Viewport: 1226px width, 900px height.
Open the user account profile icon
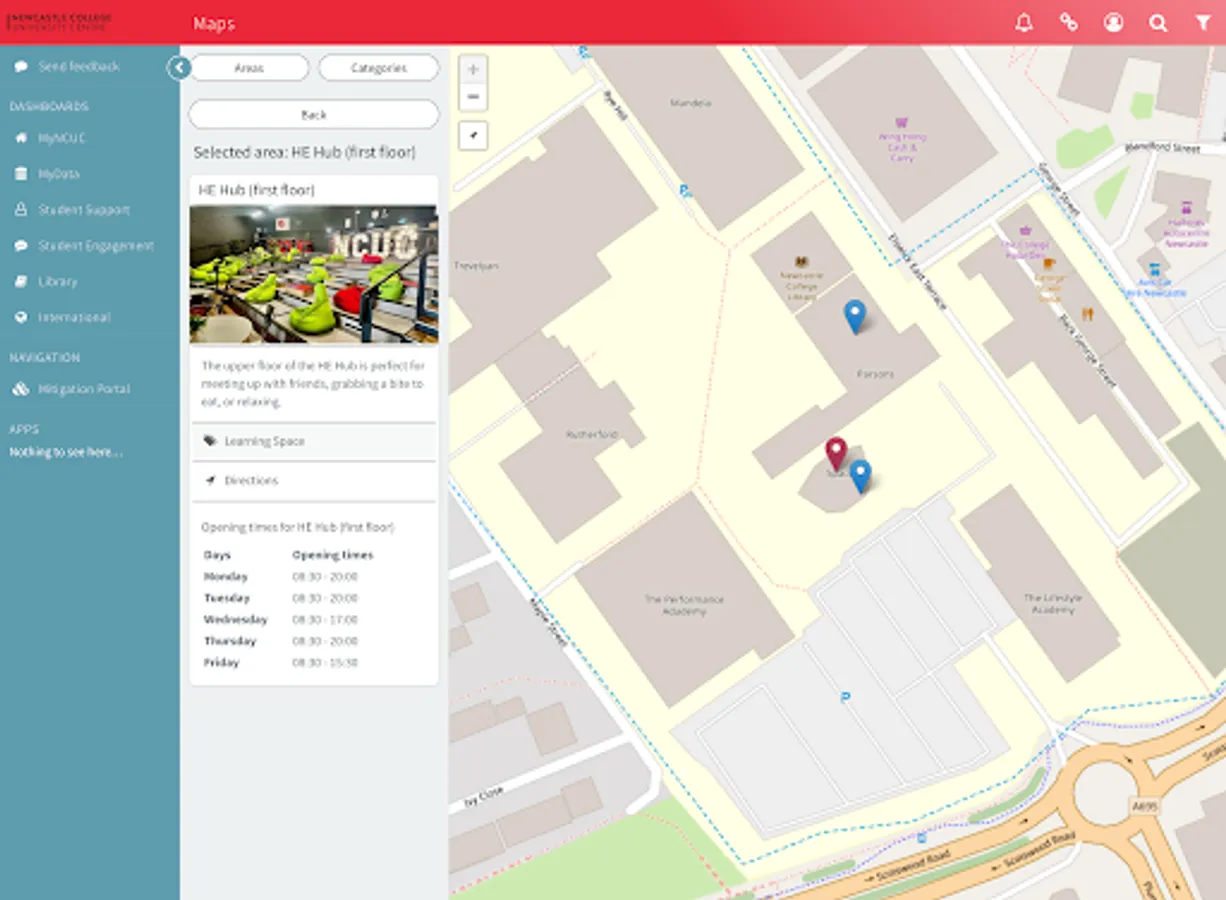click(x=1114, y=22)
